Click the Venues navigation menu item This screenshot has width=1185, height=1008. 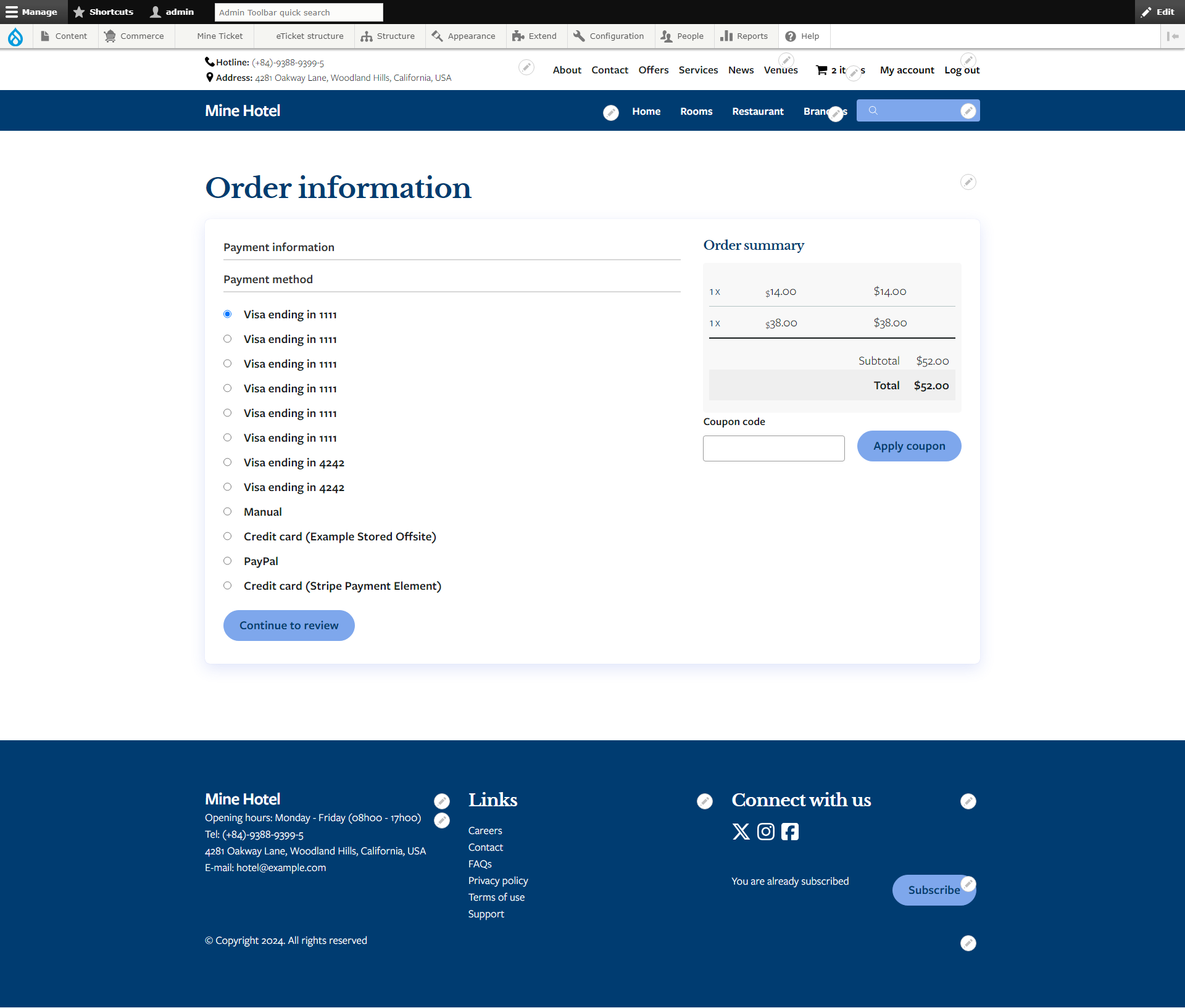click(x=782, y=70)
